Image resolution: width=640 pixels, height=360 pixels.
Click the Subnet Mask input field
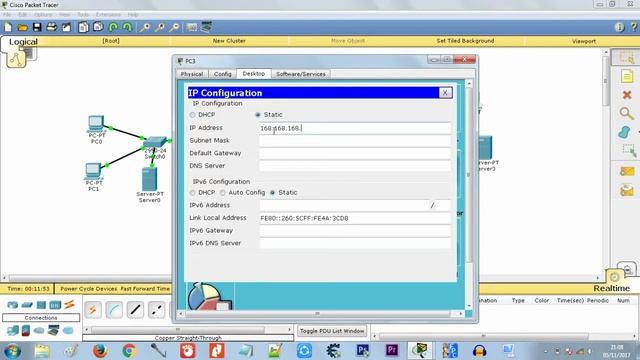pos(355,141)
